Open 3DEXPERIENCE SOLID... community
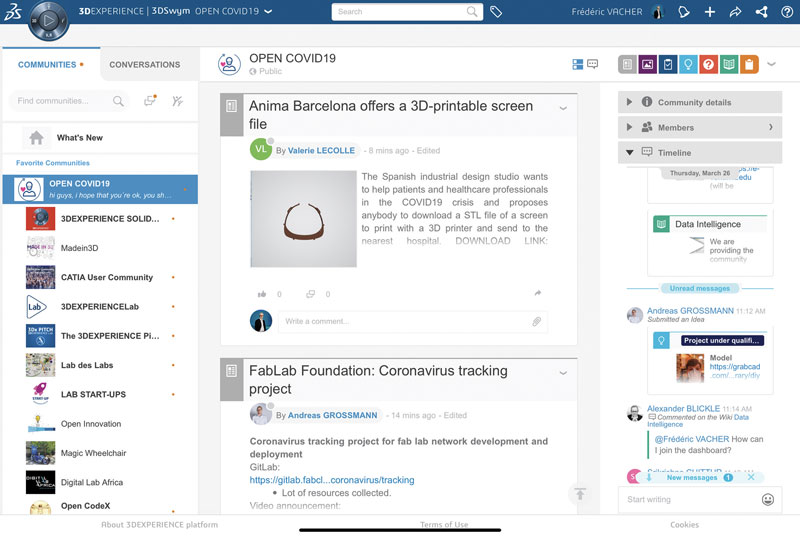 tap(100, 219)
